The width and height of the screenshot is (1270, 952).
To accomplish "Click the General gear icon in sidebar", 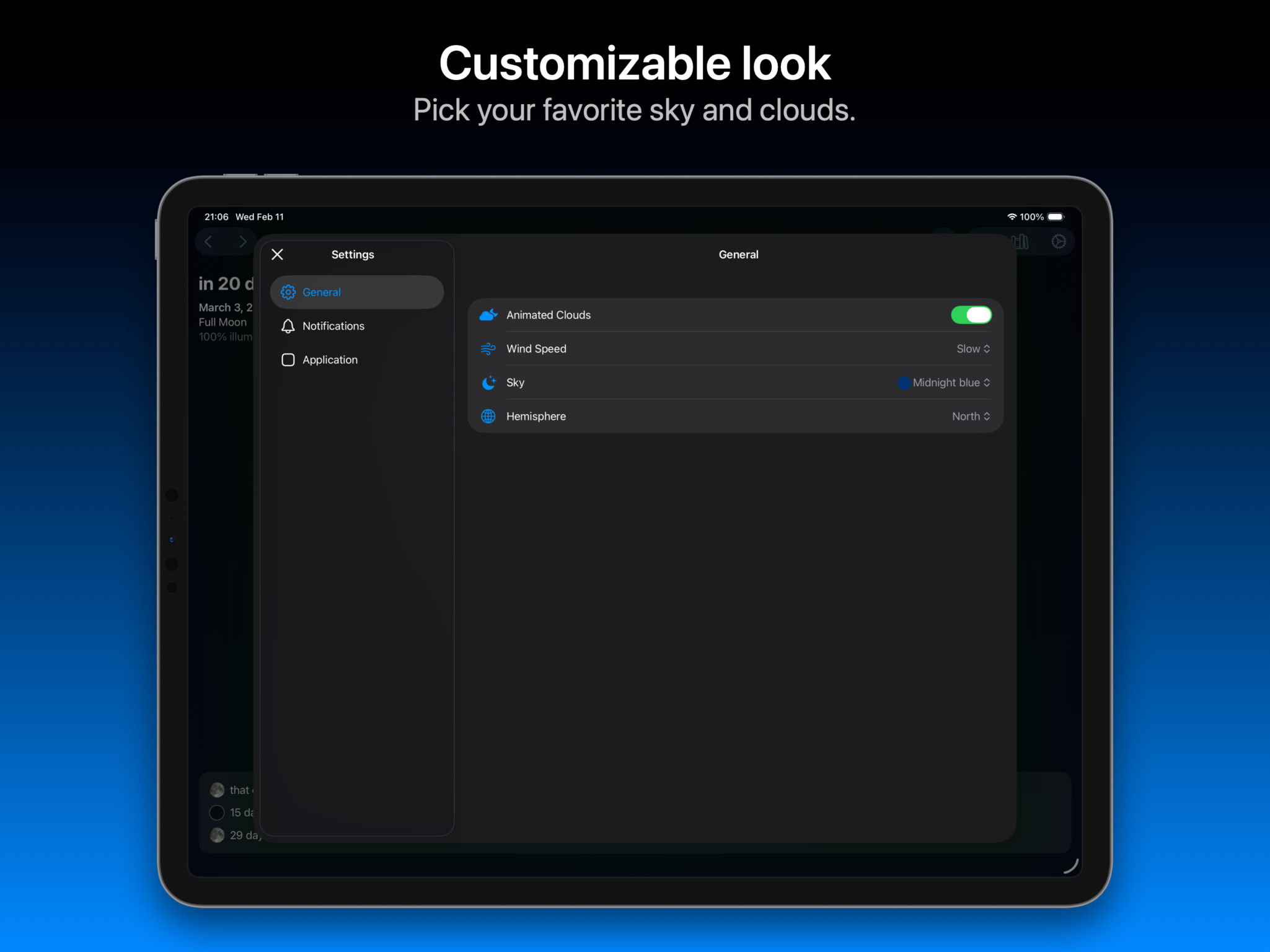I will point(288,292).
